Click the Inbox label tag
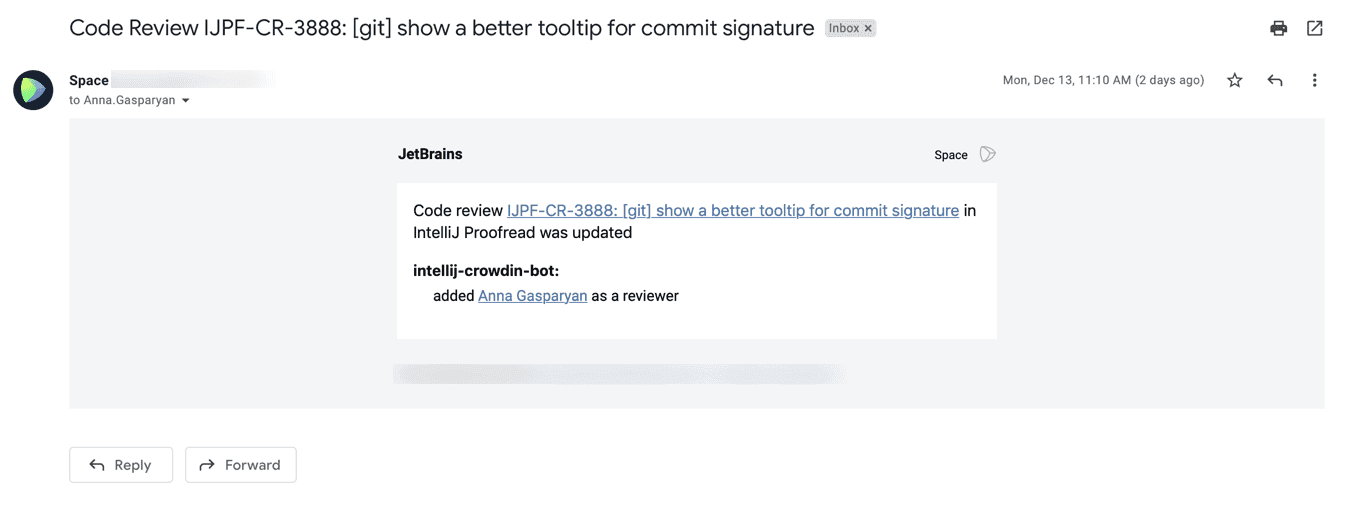The height and width of the screenshot is (516, 1352). pos(843,28)
